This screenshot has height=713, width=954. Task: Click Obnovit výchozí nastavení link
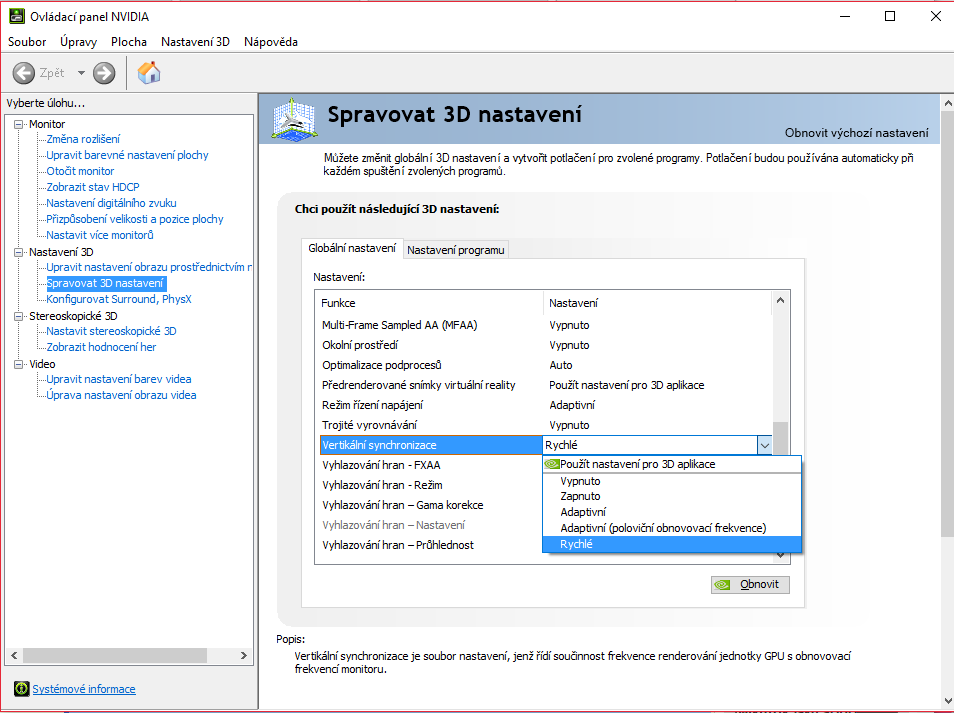(857, 133)
